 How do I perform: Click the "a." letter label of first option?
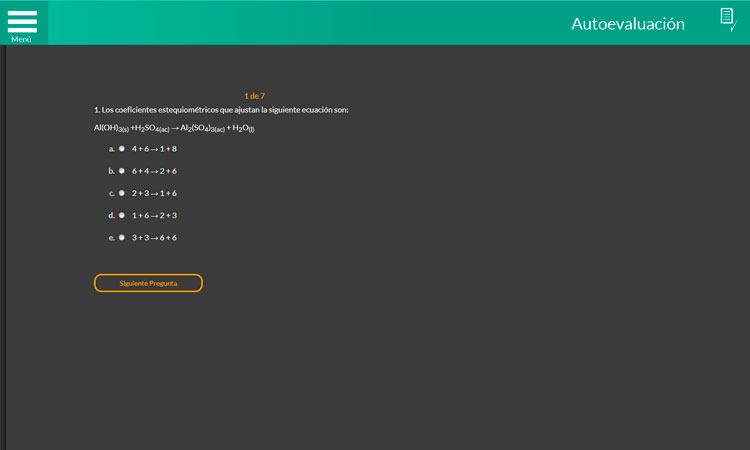coord(112,149)
